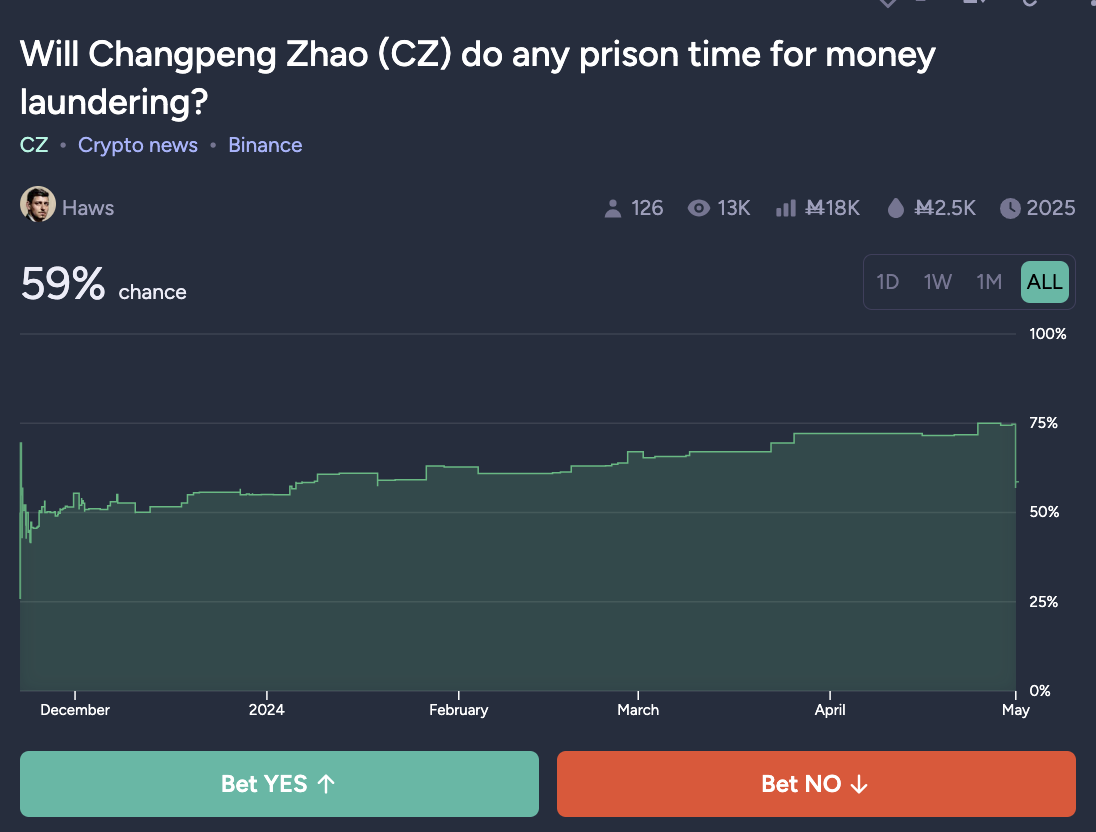Open the CZ topic tag
Screen dimensions: 1096x832
pos(34,145)
